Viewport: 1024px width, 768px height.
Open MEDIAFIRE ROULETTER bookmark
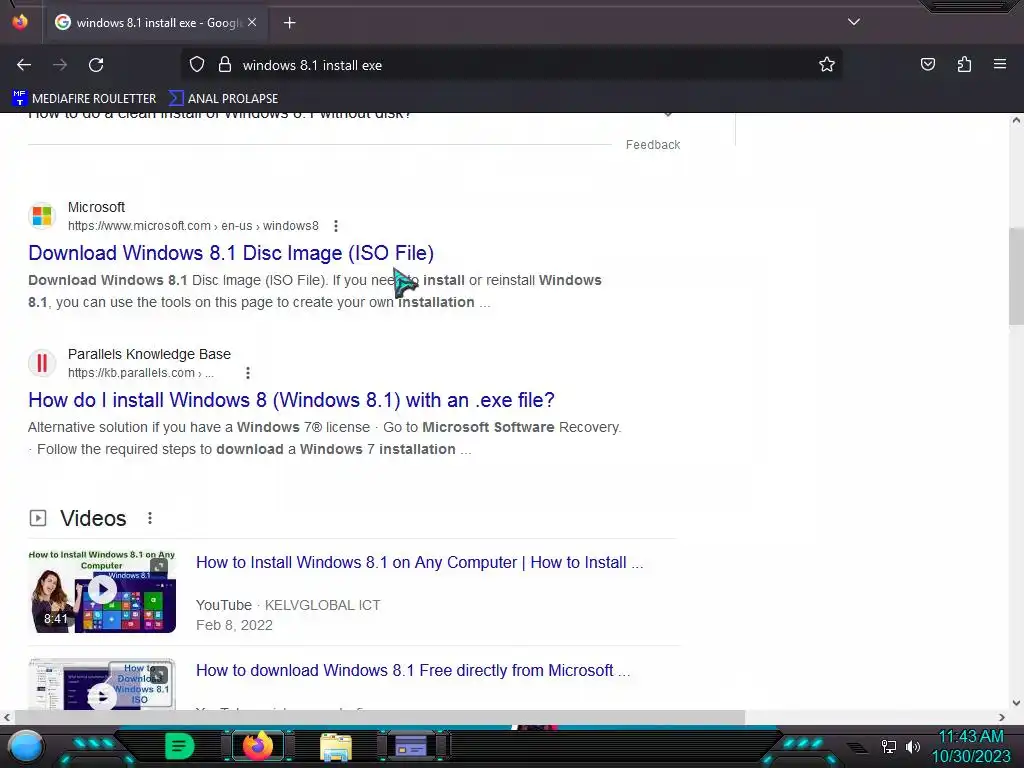tap(84, 99)
